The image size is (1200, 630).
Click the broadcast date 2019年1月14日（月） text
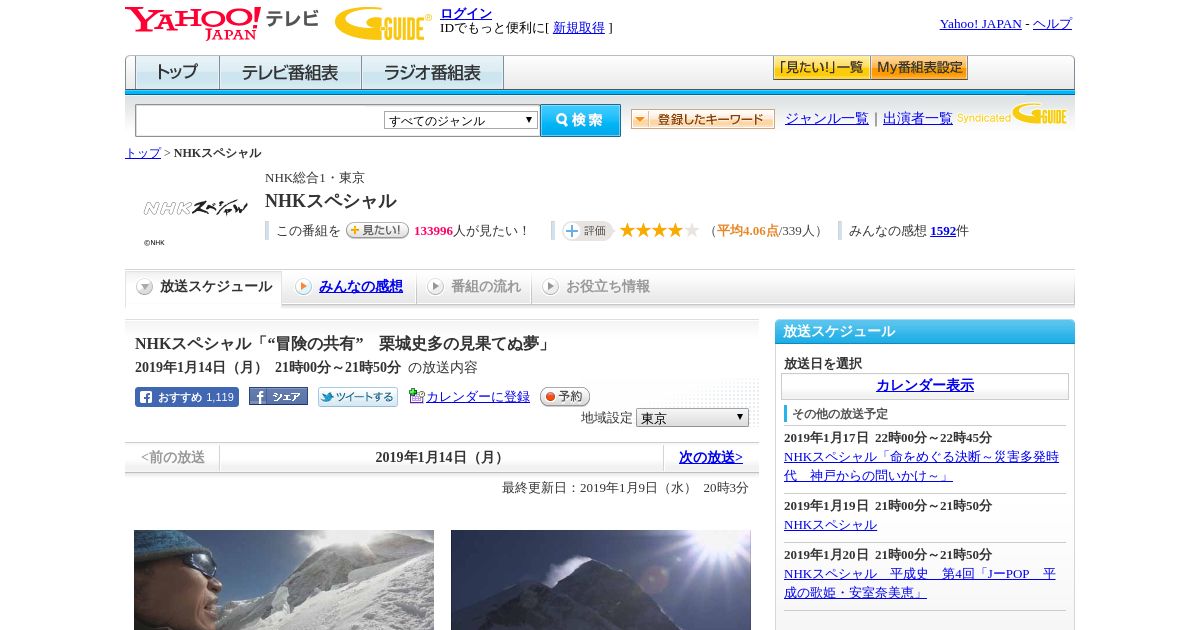coord(441,457)
